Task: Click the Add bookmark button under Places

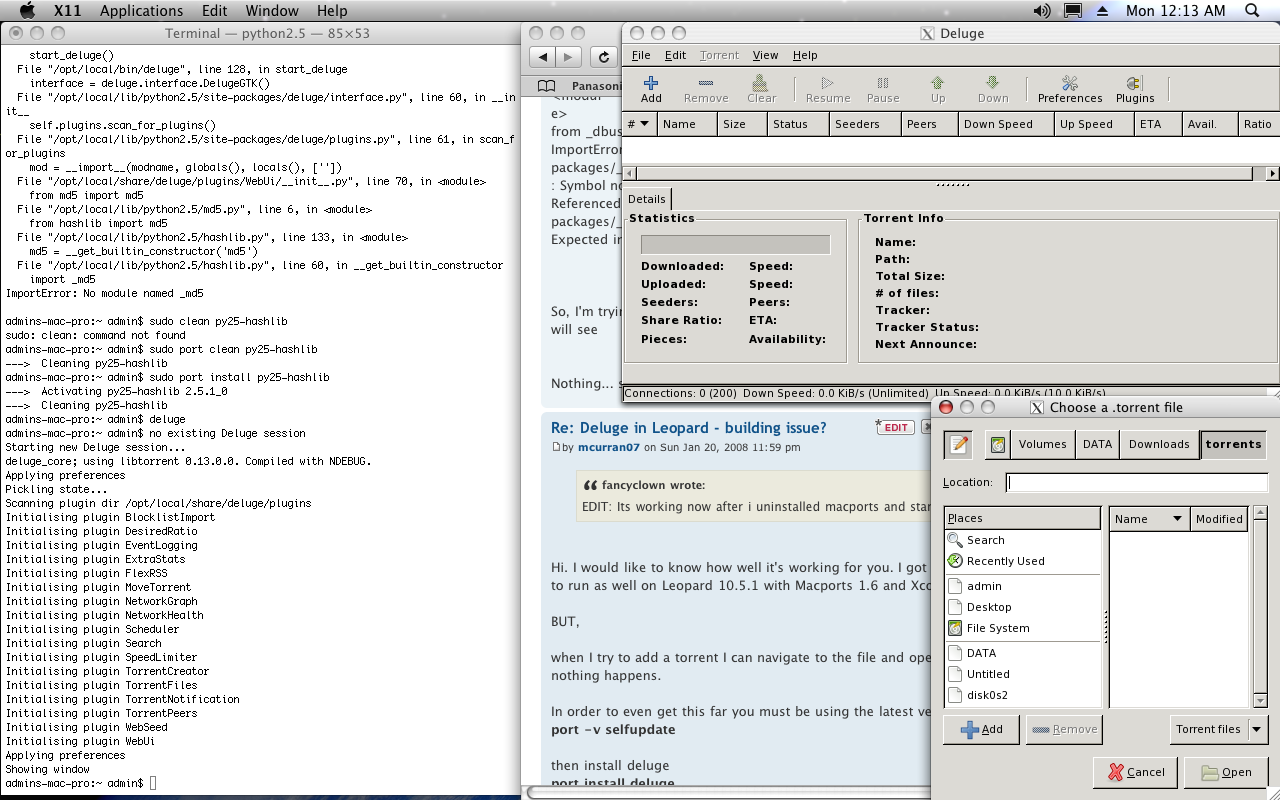Action: click(x=981, y=729)
